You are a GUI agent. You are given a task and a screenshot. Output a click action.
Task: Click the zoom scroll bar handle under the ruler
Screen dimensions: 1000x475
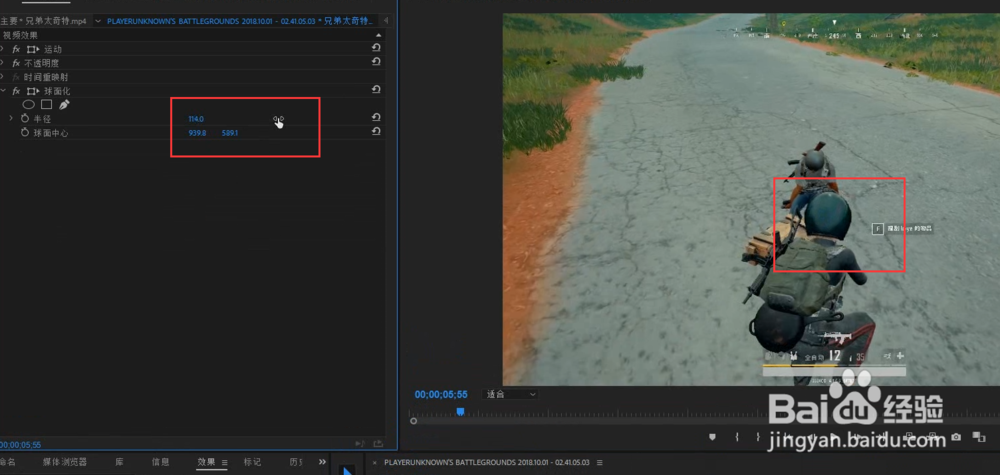(x=413, y=421)
